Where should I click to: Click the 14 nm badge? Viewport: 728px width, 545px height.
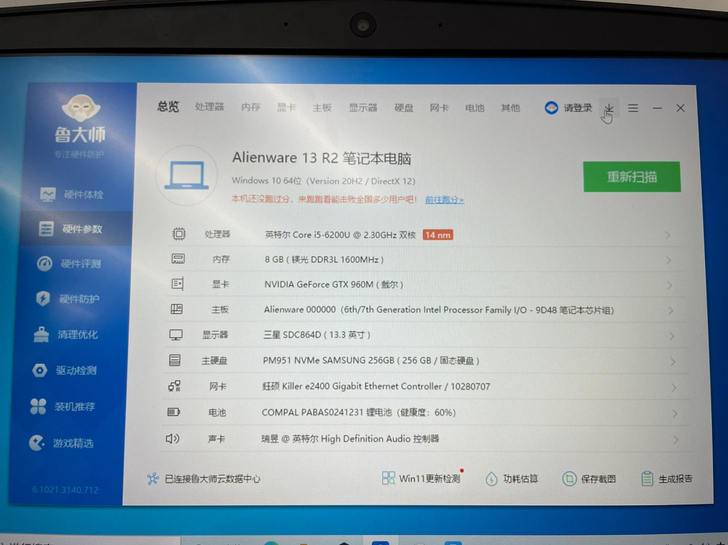click(x=438, y=235)
